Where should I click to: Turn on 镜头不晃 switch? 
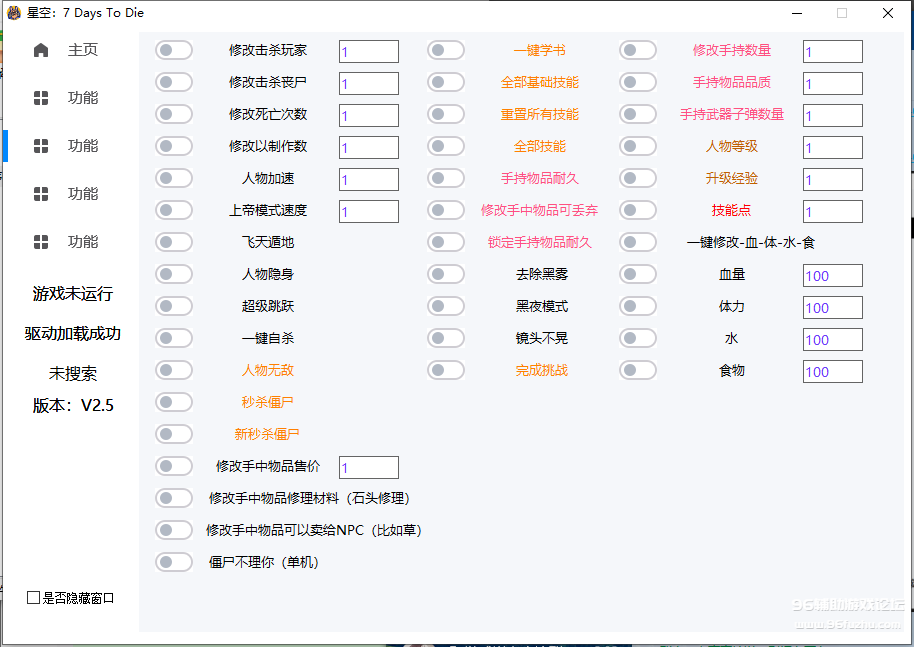(x=446, y=338)
